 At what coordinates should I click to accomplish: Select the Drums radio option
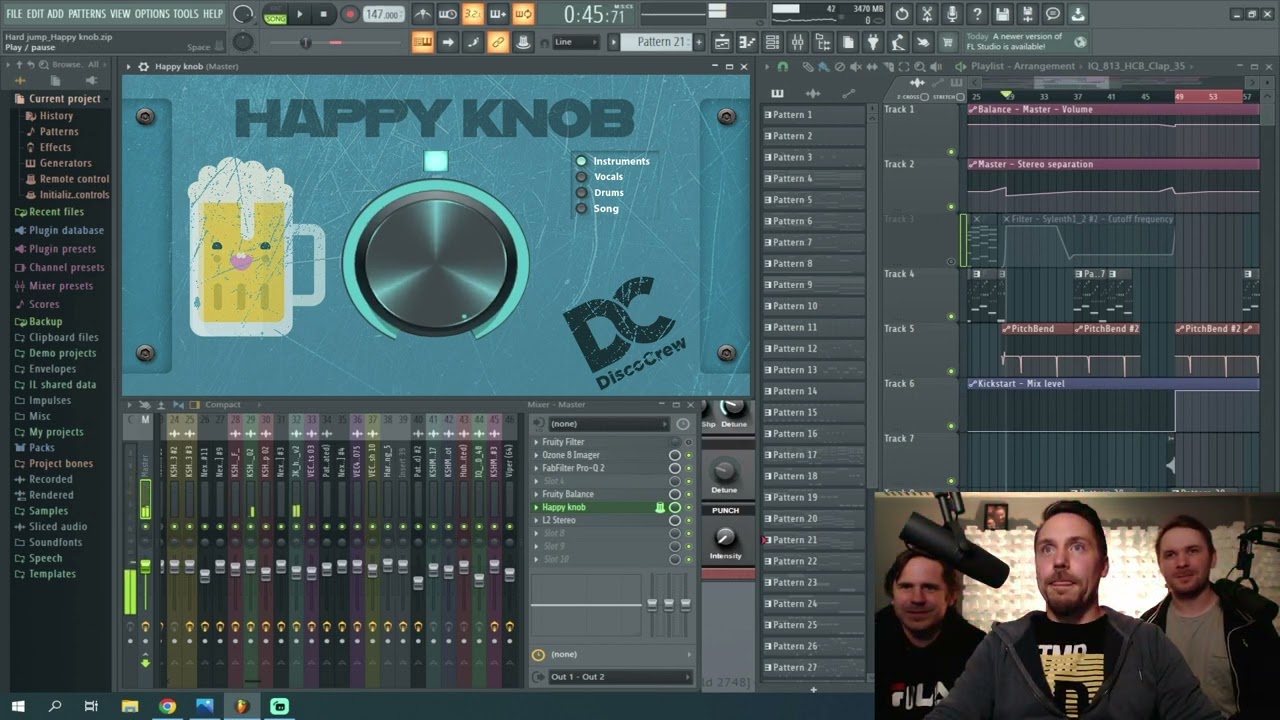(x=581, y=192)
